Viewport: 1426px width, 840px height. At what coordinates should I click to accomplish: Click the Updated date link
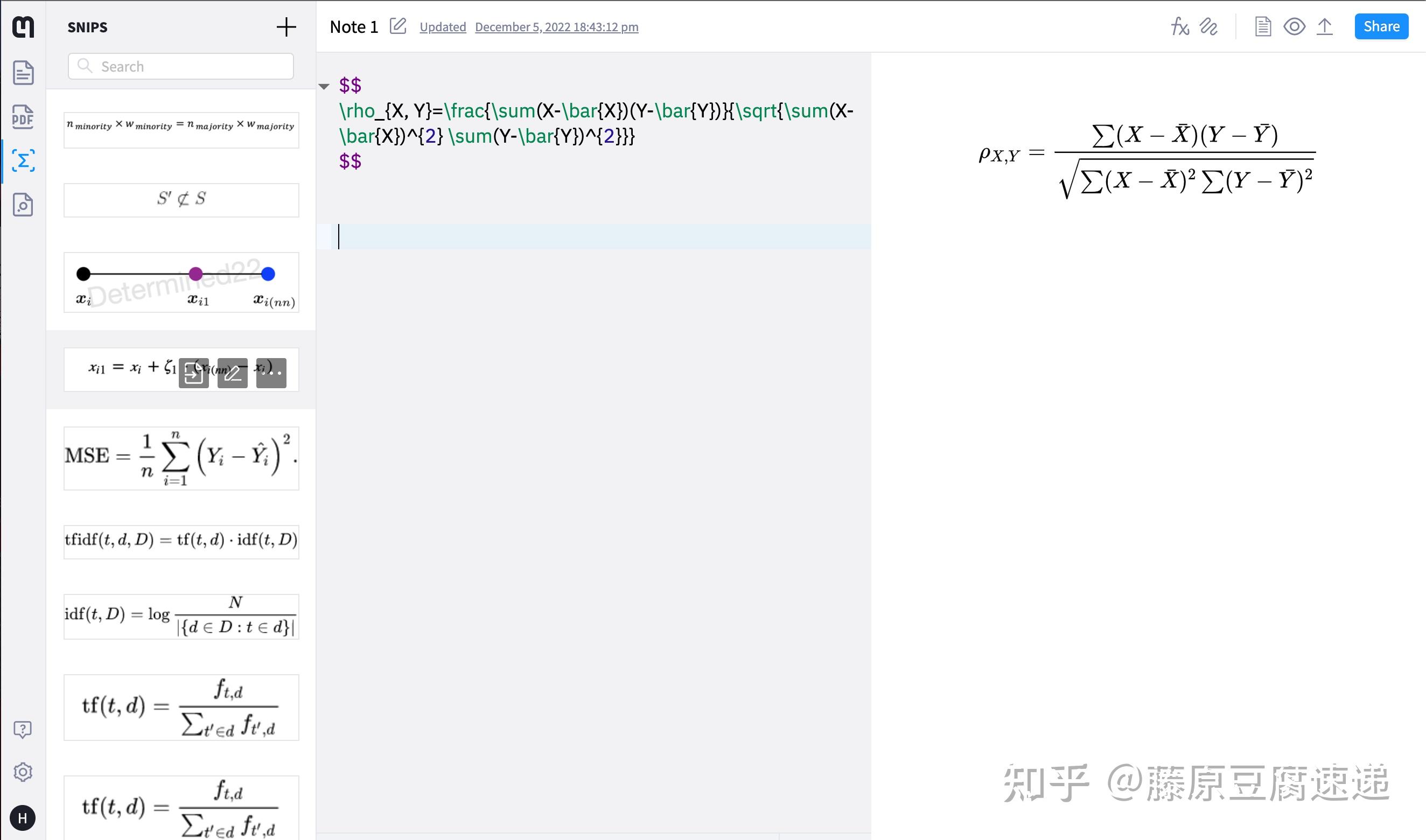(556, 27)
